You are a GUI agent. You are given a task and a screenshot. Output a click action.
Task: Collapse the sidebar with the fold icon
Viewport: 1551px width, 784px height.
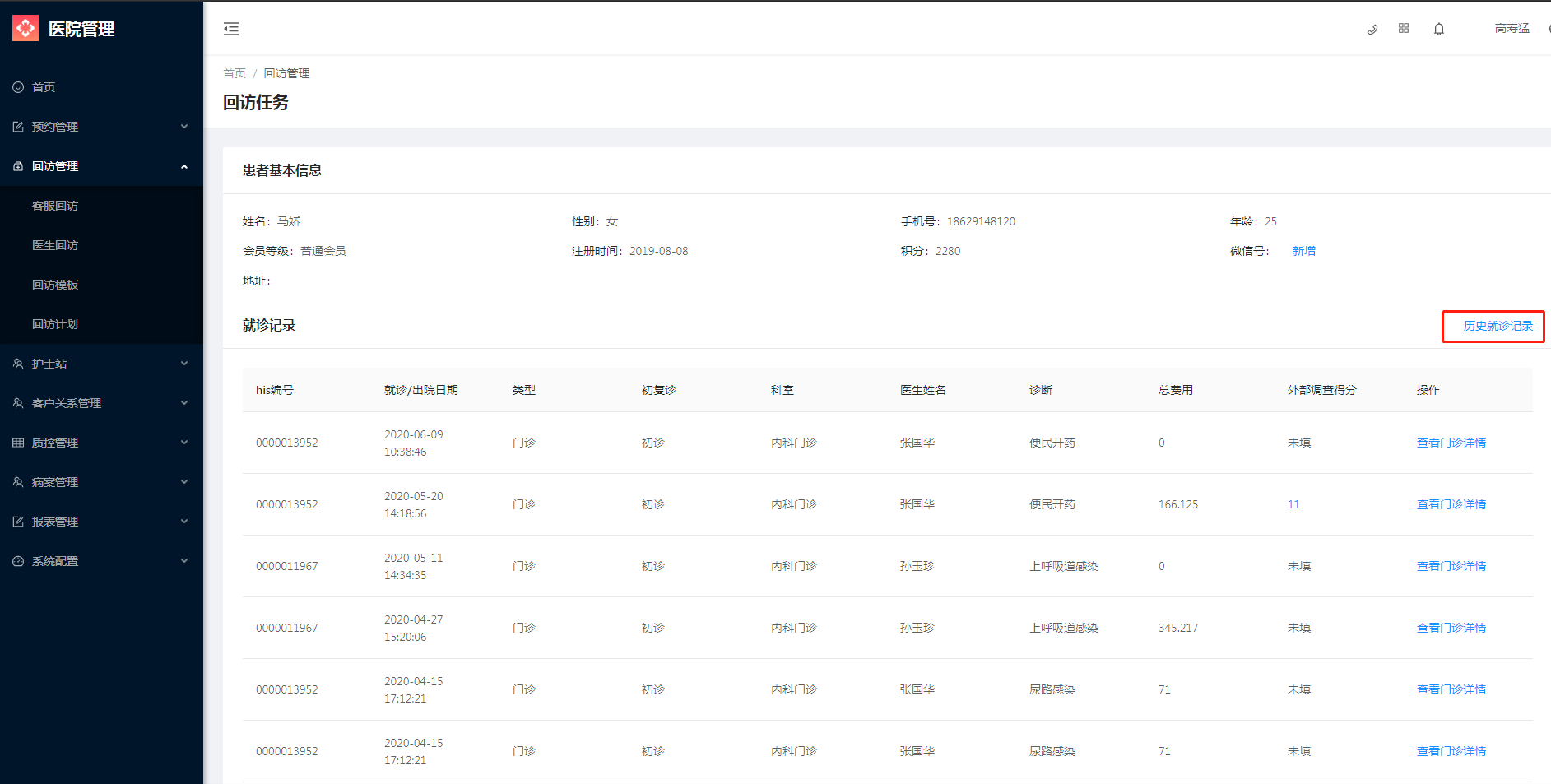coord(231,29)
